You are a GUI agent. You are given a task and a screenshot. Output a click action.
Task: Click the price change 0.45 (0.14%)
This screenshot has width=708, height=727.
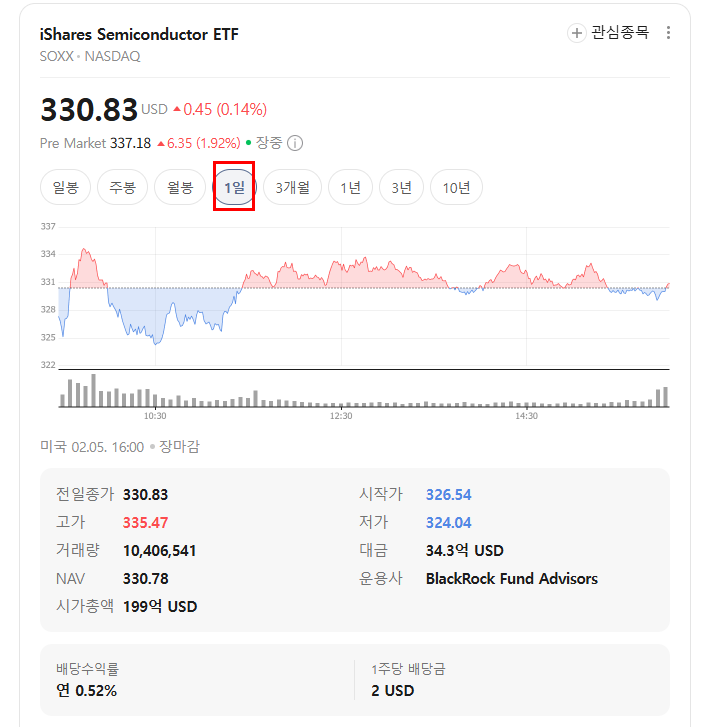[x=220, y=109]
